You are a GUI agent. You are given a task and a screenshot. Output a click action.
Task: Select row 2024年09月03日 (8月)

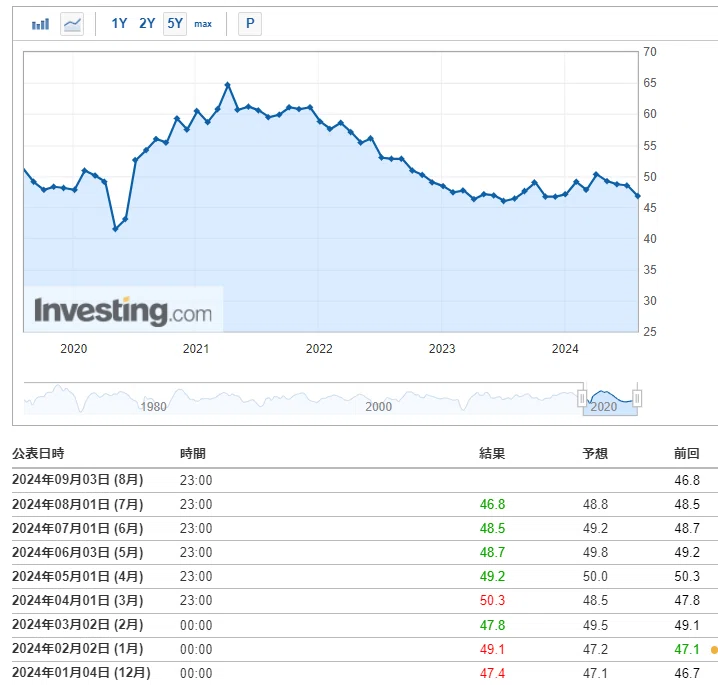365,480
